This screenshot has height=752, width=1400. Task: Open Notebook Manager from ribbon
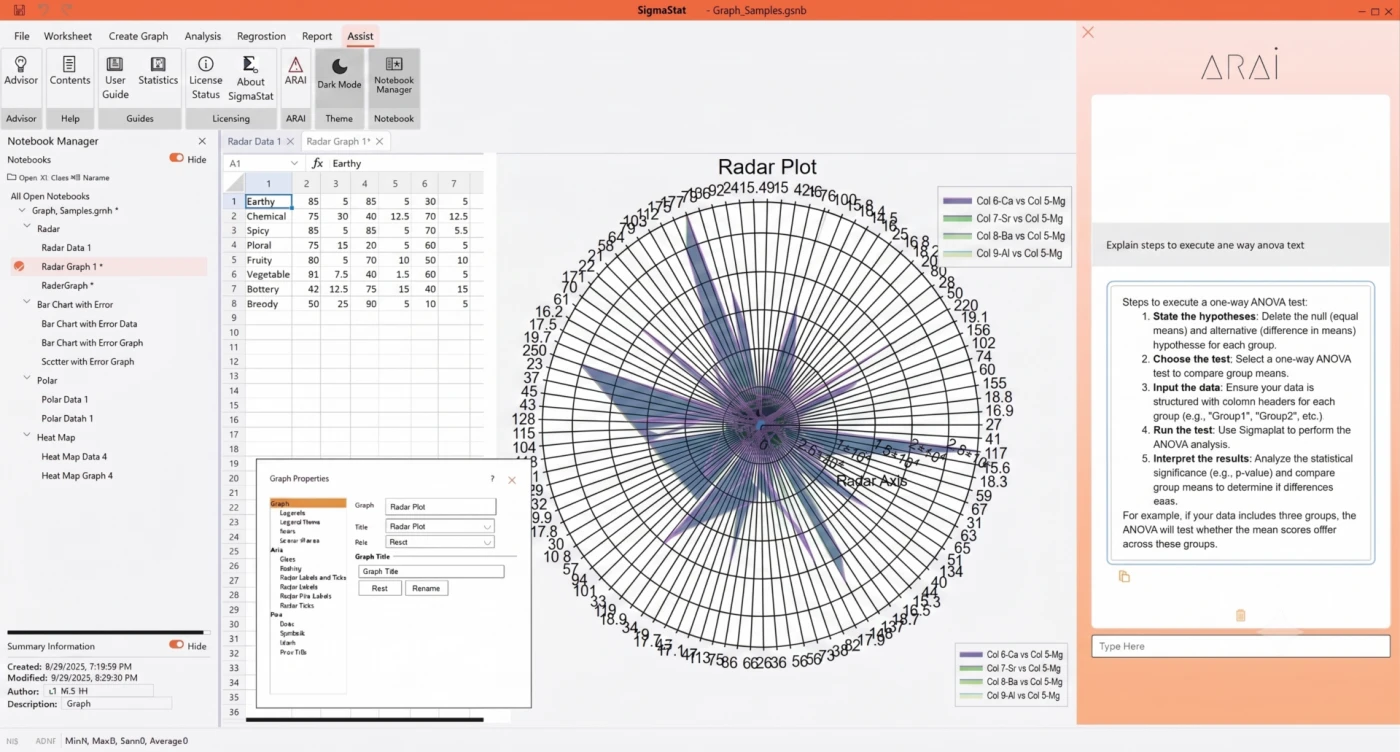(x=394, y=72)
